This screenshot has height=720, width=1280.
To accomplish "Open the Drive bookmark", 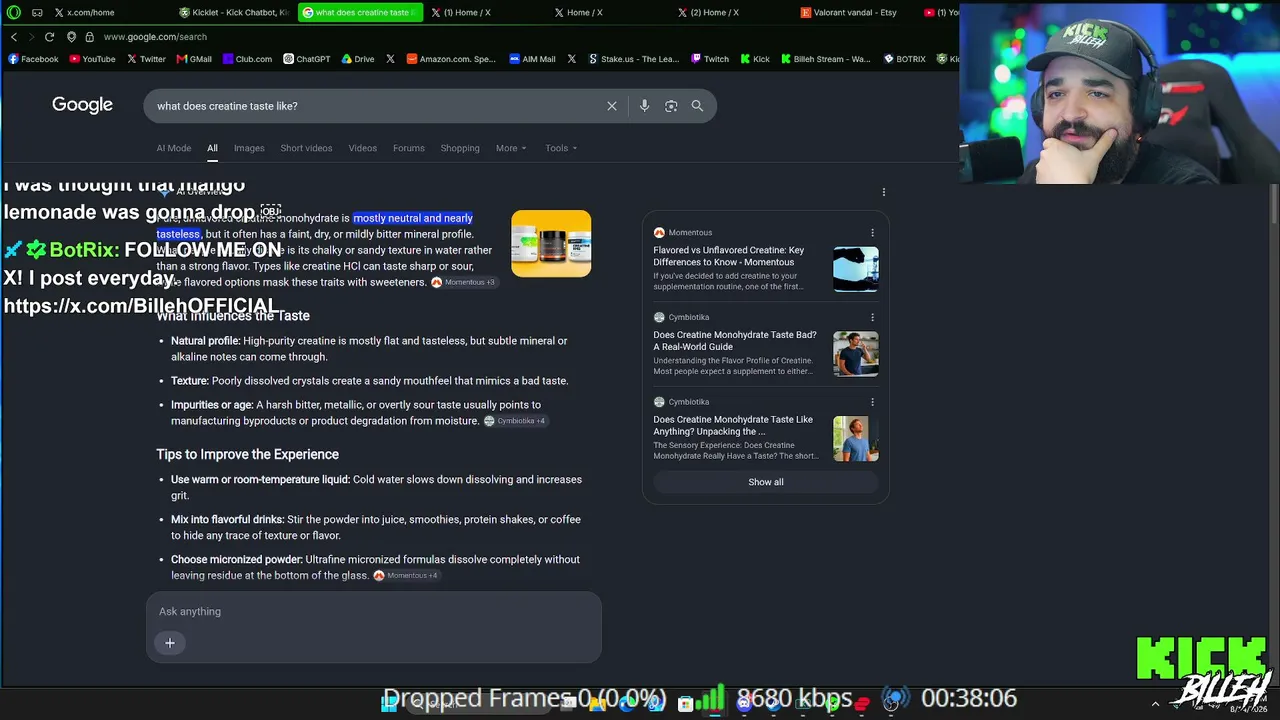I will tap(358, 59).
